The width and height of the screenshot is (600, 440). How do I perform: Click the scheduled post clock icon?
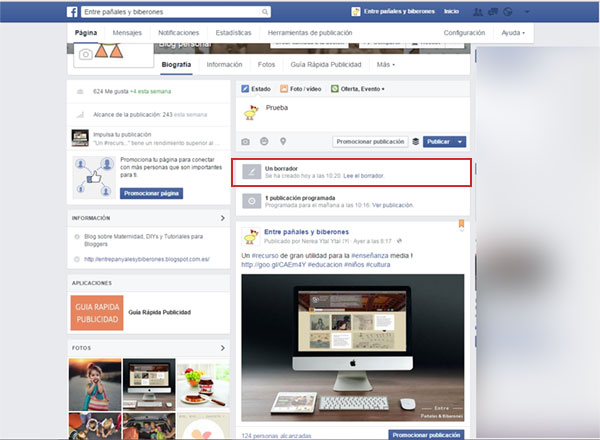[251, 201]
